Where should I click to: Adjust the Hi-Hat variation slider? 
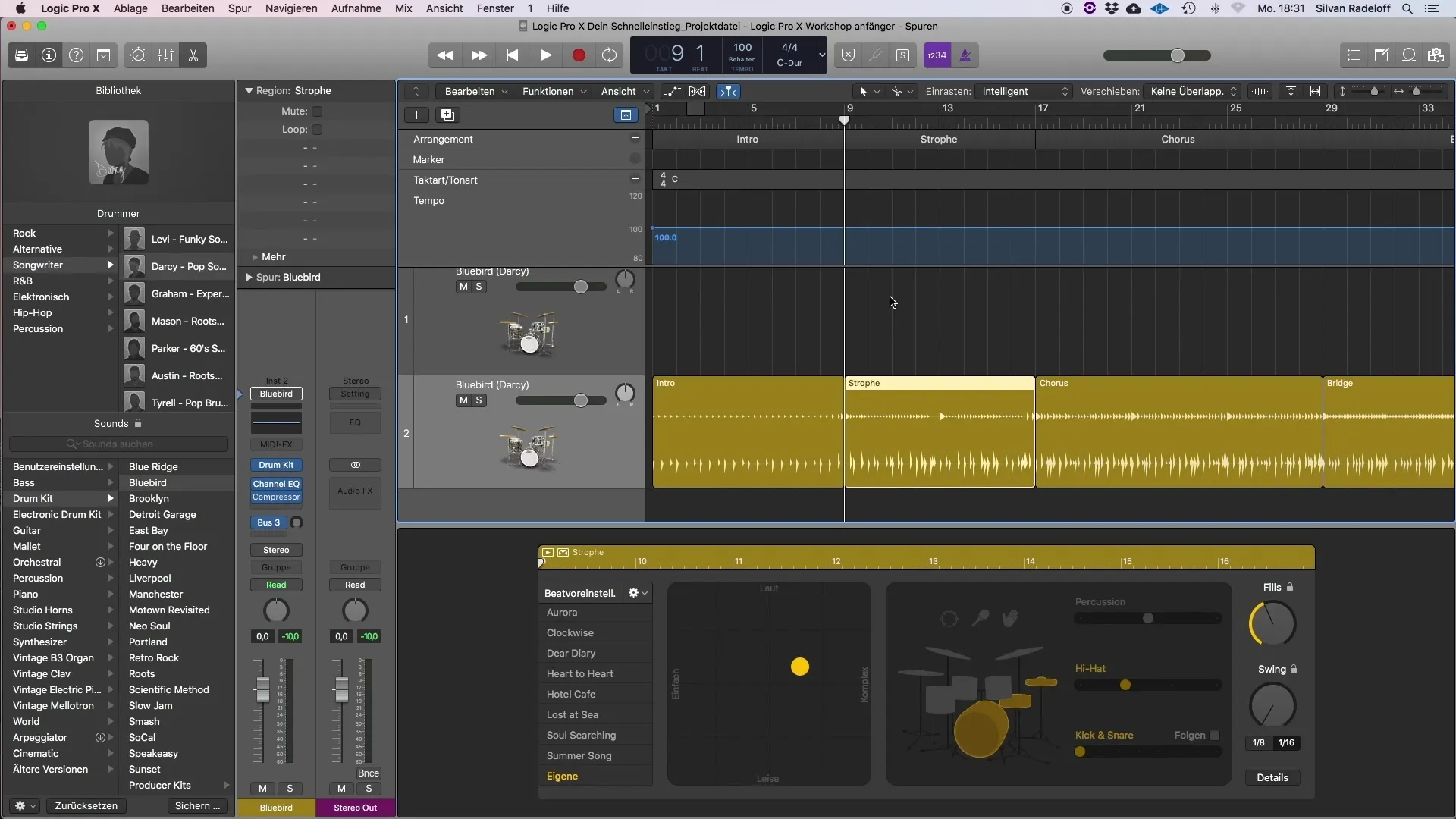[1125, 686]
